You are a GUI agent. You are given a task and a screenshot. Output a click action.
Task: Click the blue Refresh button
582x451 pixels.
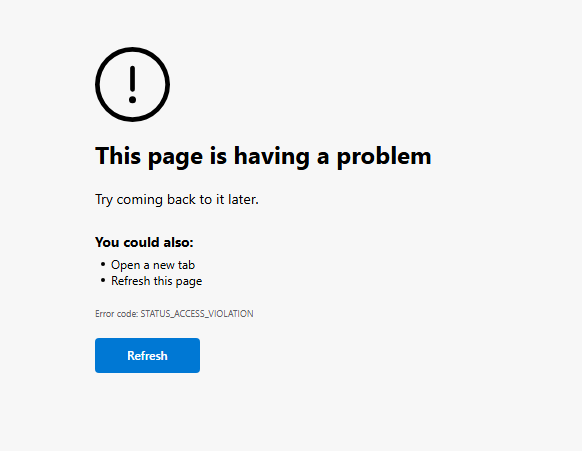pos(147,355)
